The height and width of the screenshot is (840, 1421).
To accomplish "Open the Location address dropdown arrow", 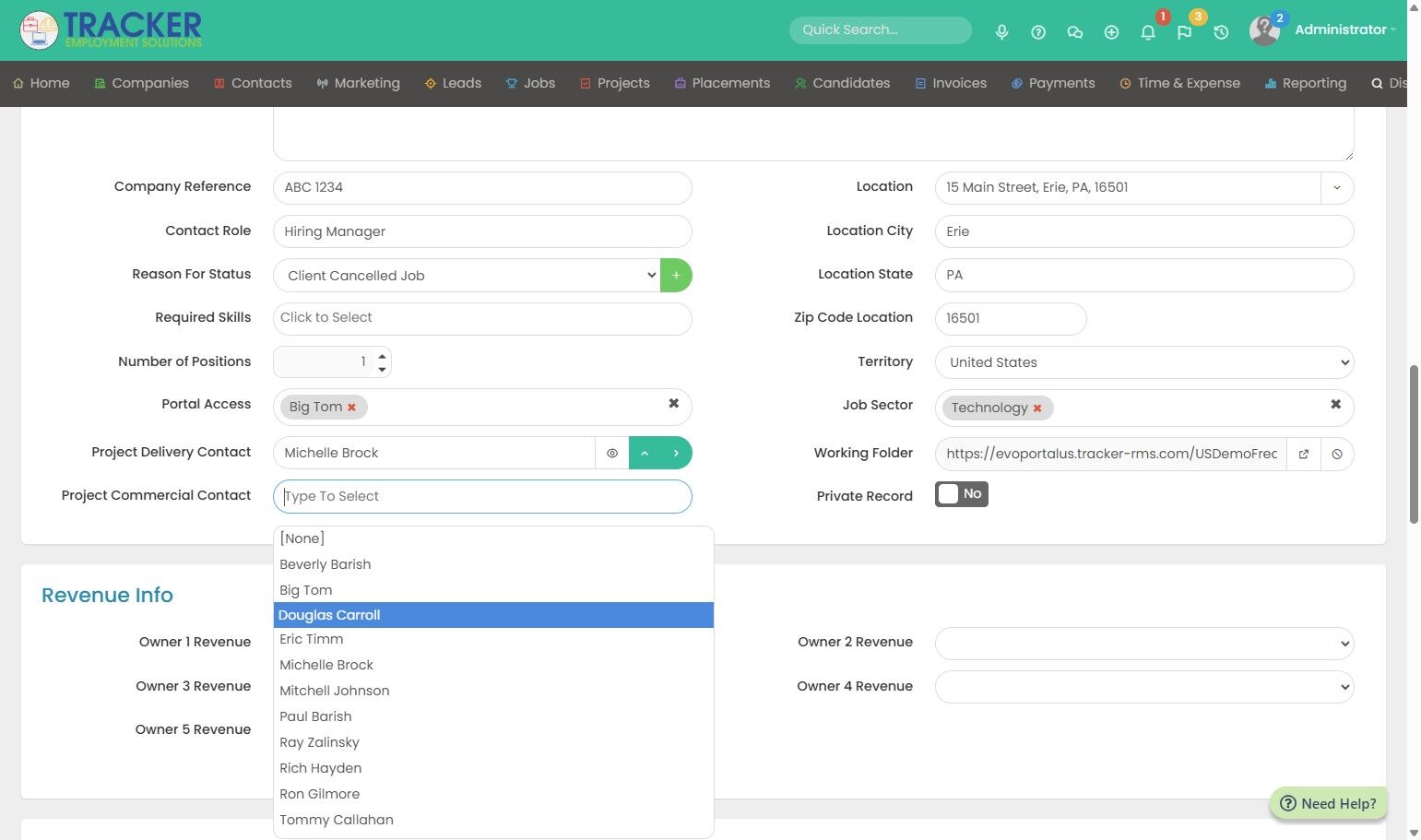I will tap(1337, 188).
